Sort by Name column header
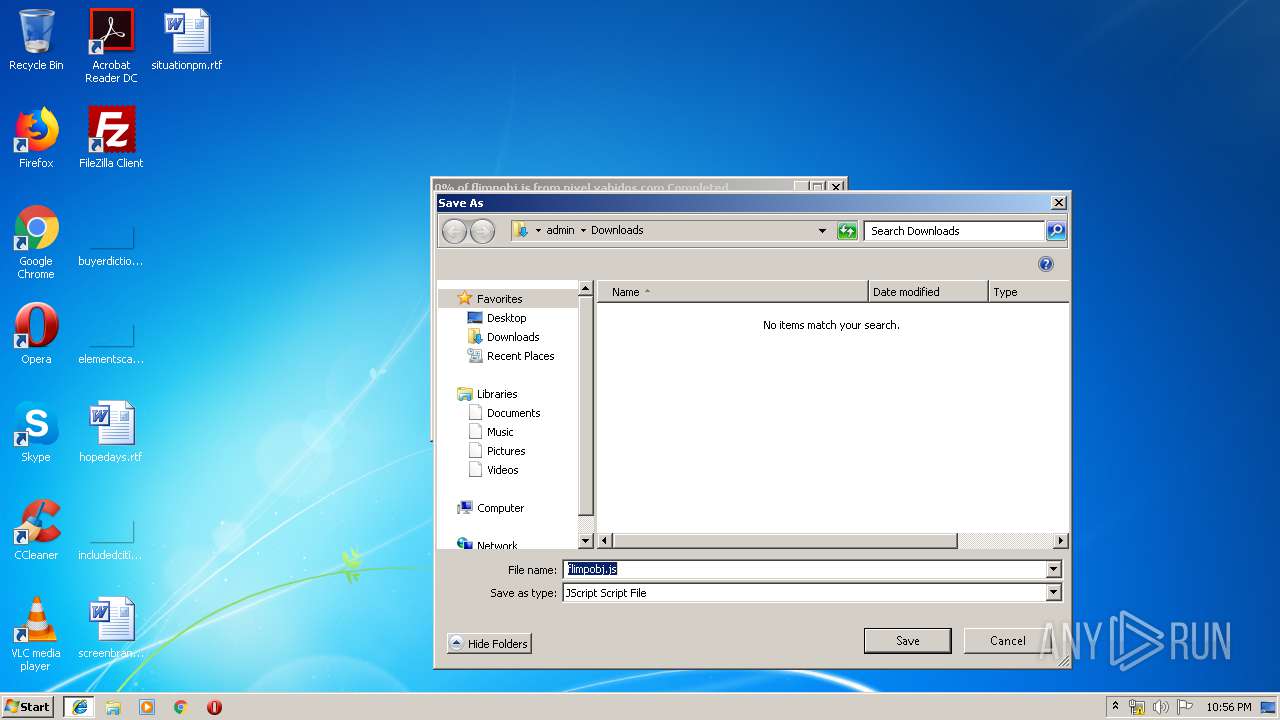Screen dimensions: 1280x720 tap(733, 292)
